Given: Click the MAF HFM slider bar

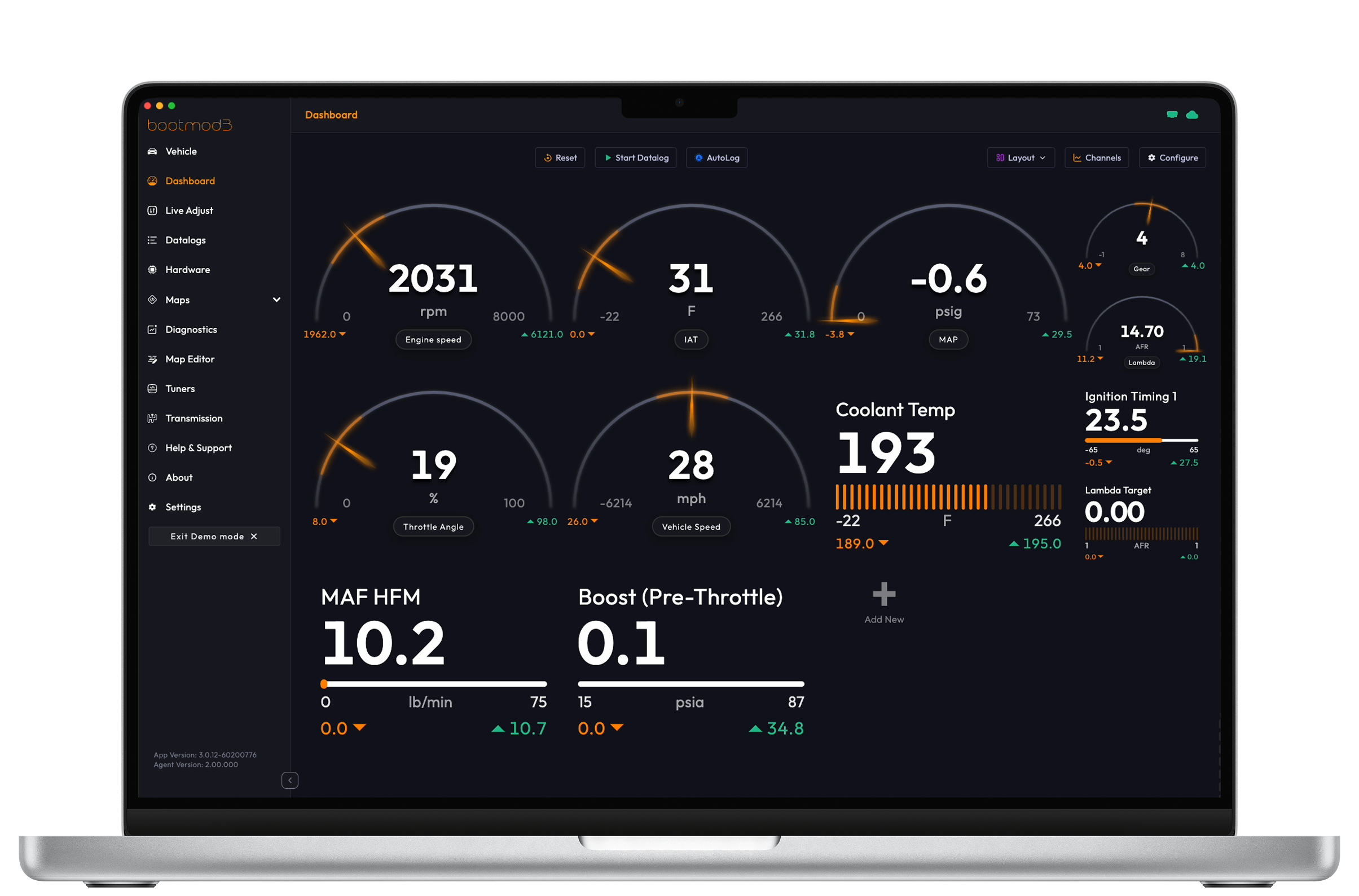Looking at the screenshot, I should tap(434, 684).
